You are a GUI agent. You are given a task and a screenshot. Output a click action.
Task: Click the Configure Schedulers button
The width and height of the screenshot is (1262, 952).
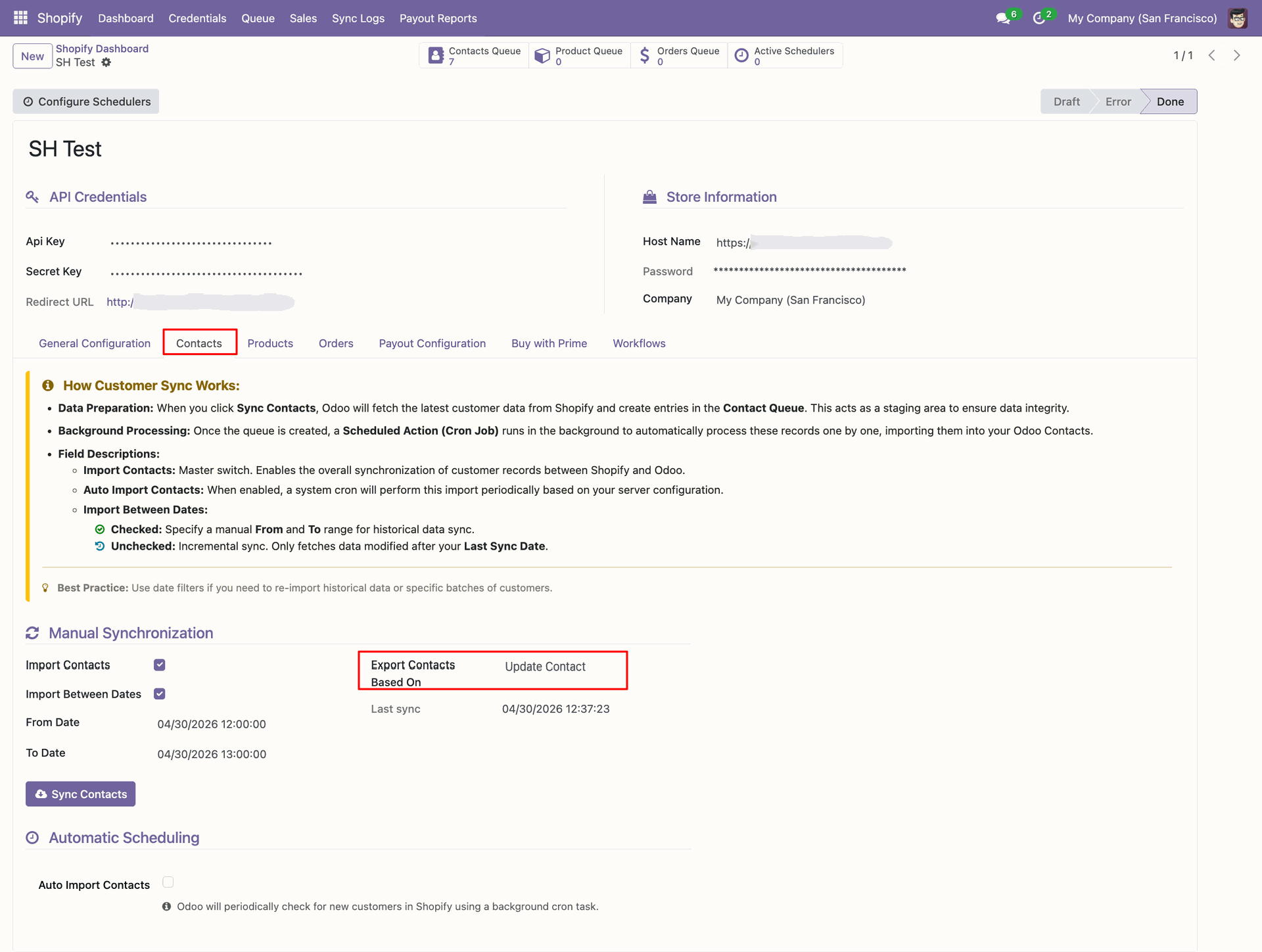[x=86, y=101]
